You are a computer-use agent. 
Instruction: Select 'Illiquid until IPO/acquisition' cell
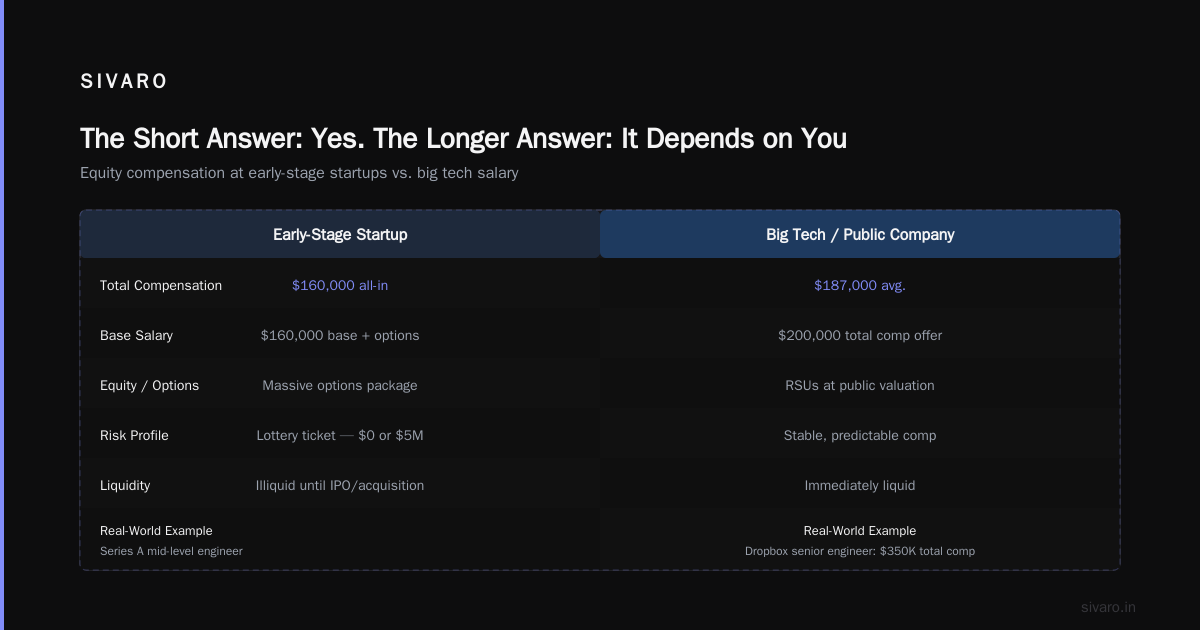coord(340,485)
